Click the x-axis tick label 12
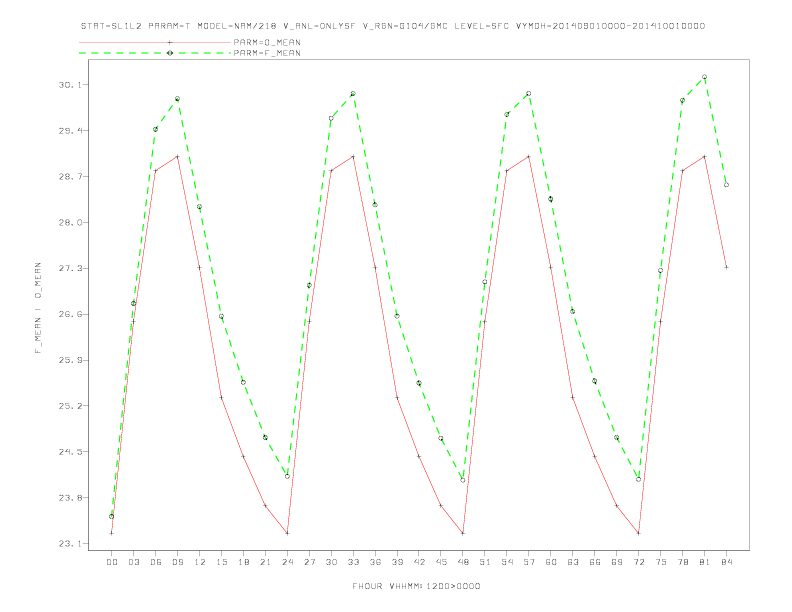The height and width of the screenshot is (612, 792). 200,562
